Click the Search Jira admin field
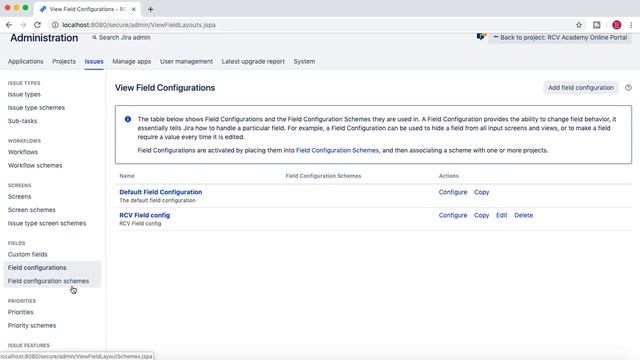The height and width of the screenshot is (360, 640). pos(121,37)
